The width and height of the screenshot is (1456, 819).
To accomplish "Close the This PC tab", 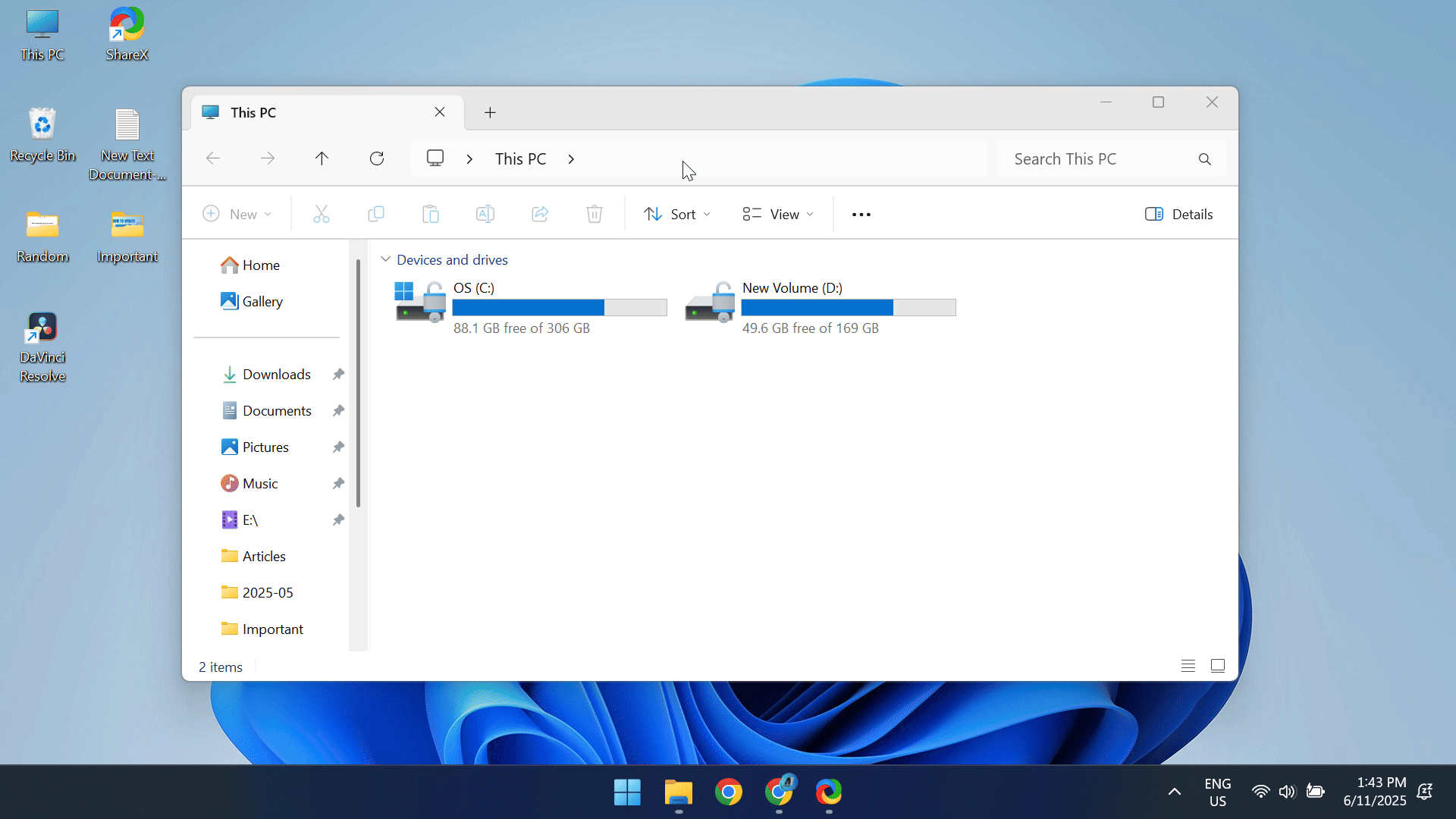I will [440, 112].
